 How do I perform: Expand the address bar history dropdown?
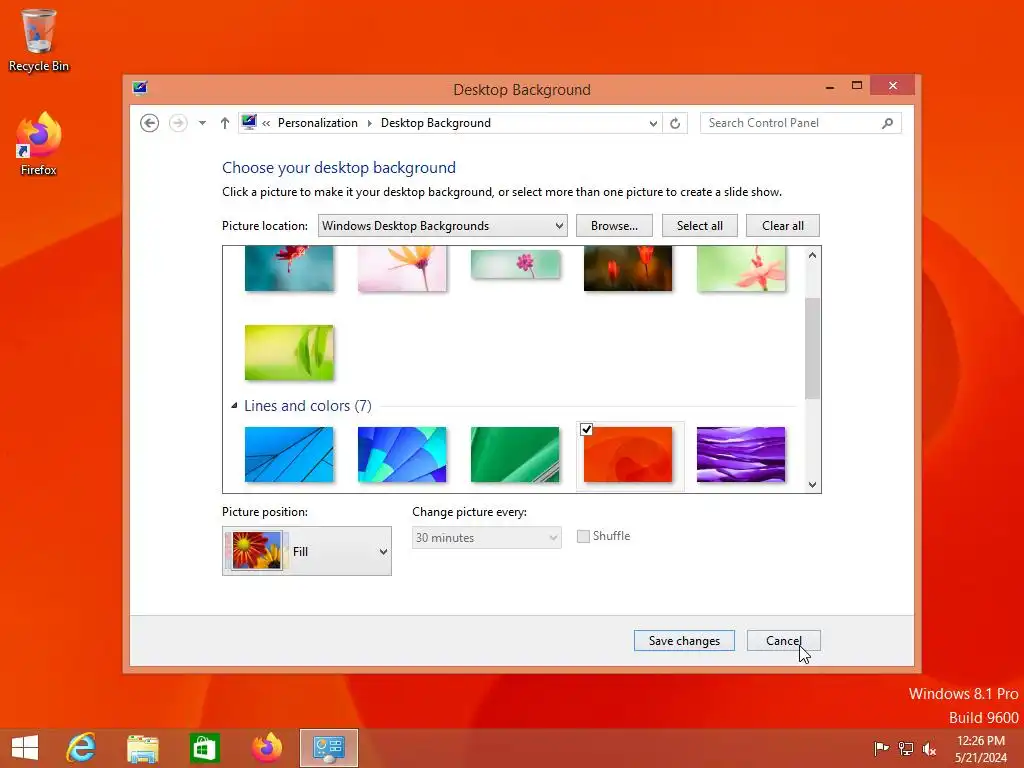click(x=652, y=123)
